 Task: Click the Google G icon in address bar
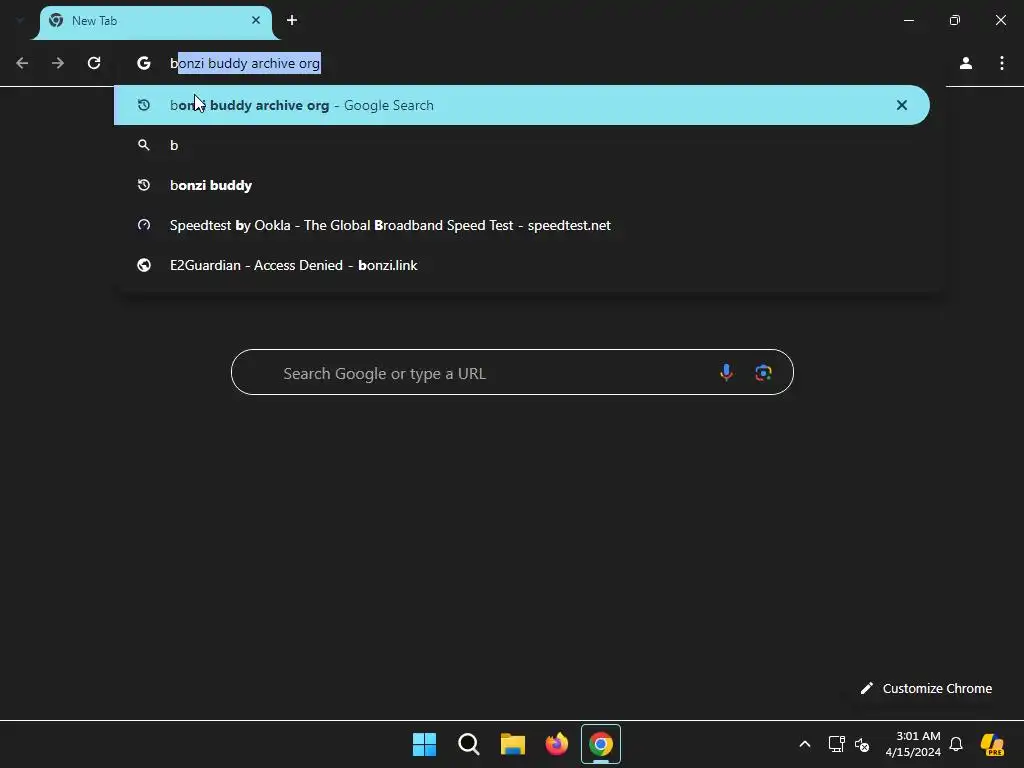(144, 63)
